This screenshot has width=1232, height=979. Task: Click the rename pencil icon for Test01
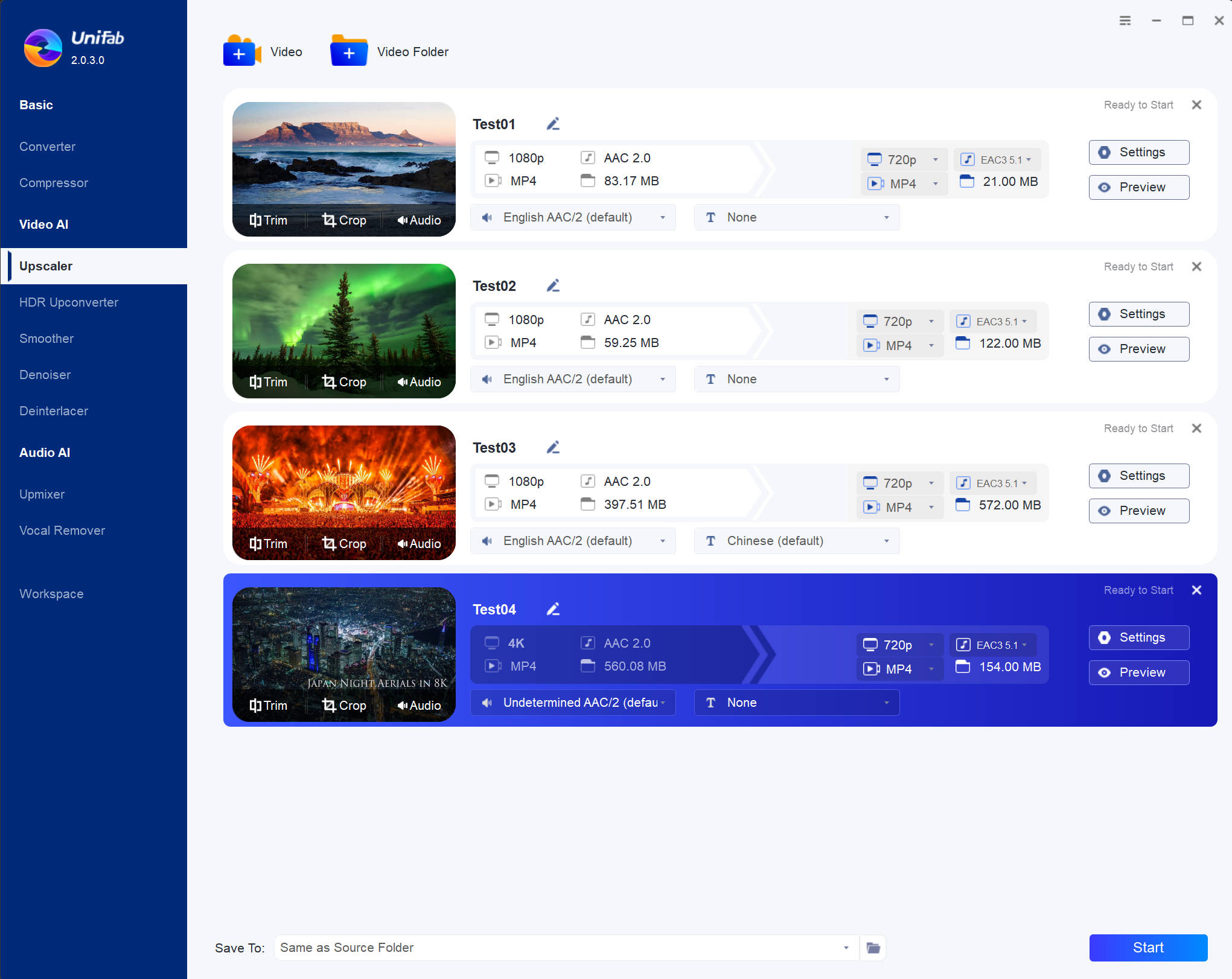point(553,124)
